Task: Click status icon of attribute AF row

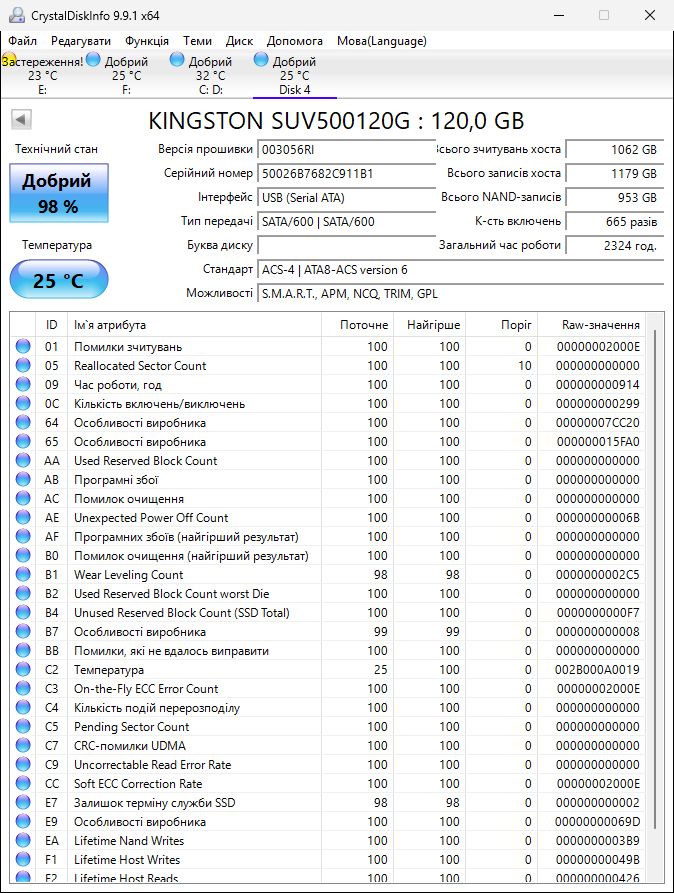Action: point(23,536)
